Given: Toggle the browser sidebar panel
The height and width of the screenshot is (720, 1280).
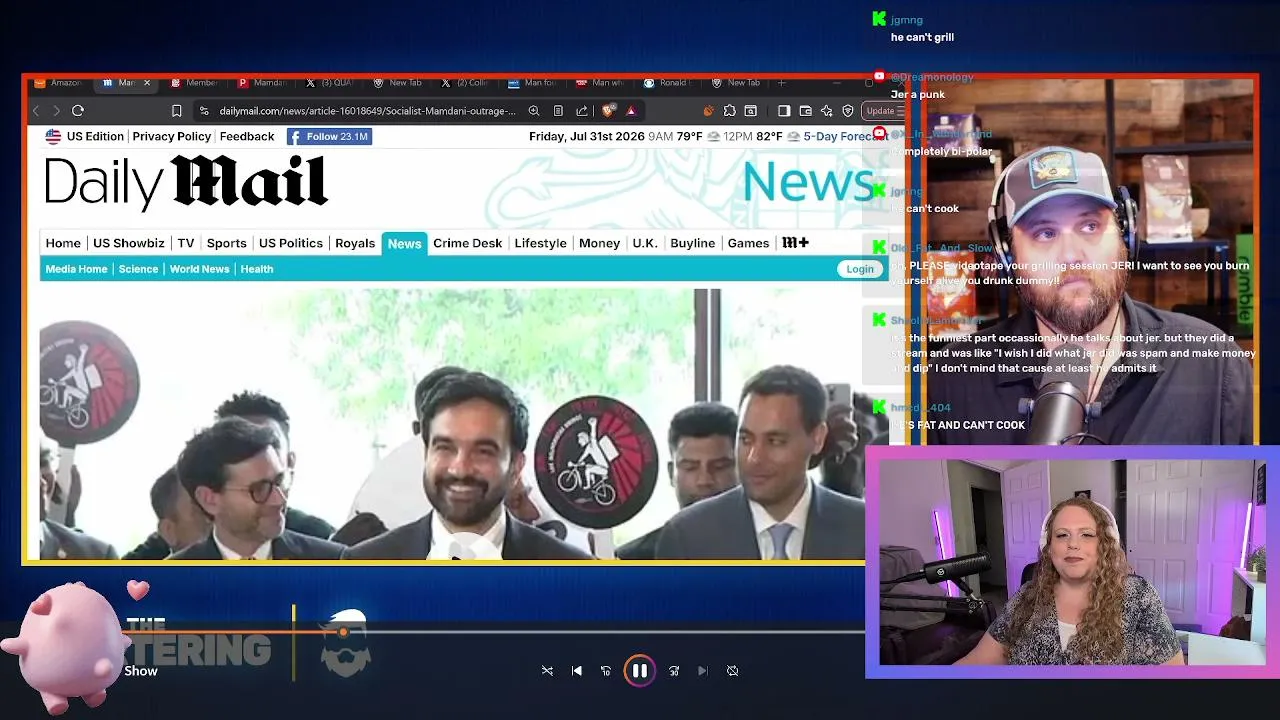Looking at the screenshot, I should pyautogui.click(x=784, y=111).
